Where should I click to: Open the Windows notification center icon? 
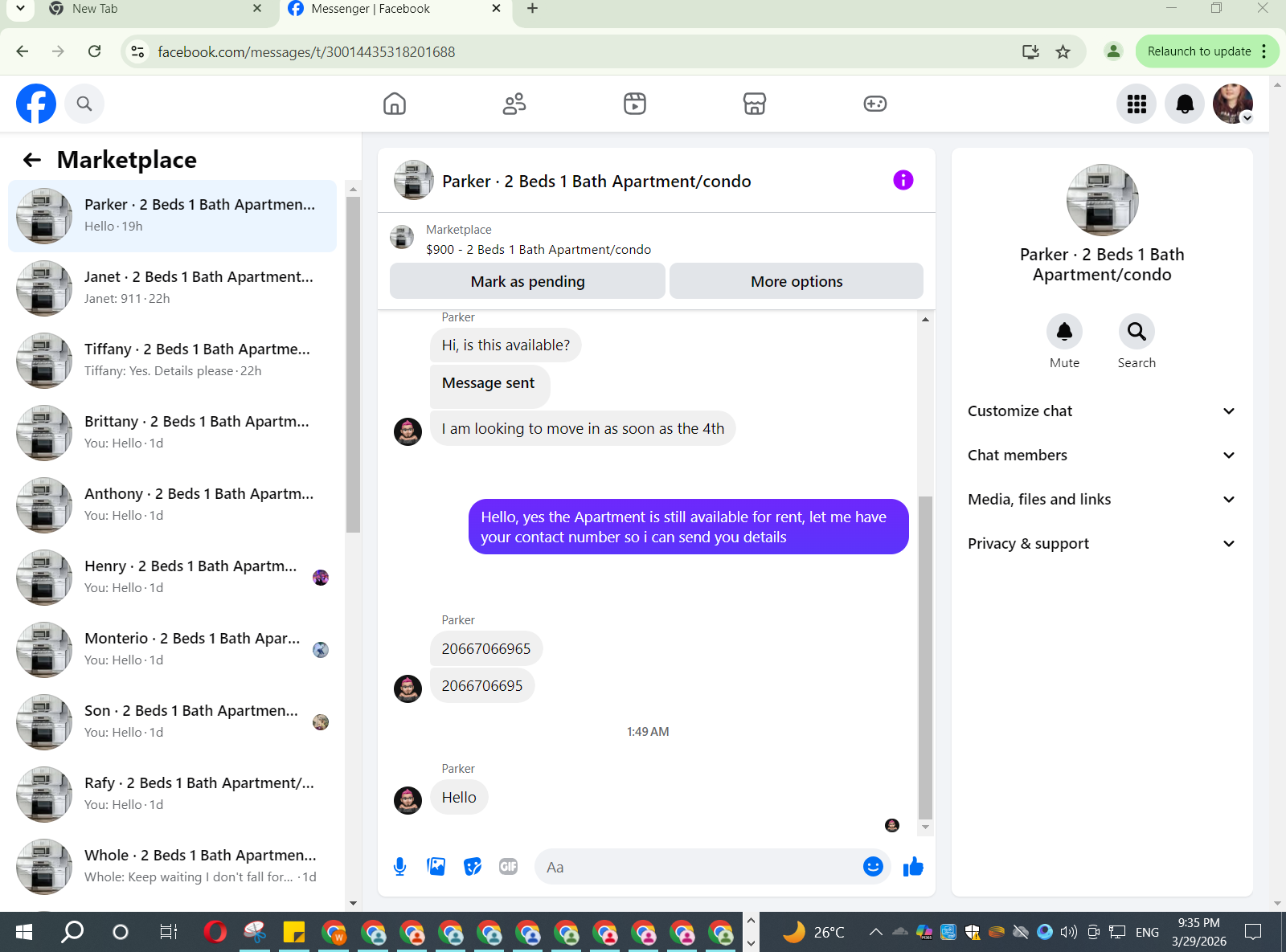click(x=1252, y=932)
